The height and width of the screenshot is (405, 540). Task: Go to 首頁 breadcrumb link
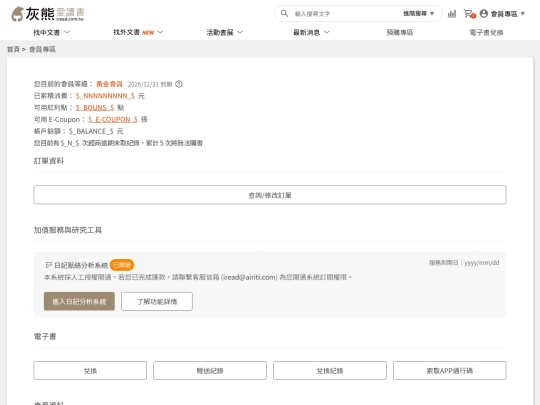[13, 49]
